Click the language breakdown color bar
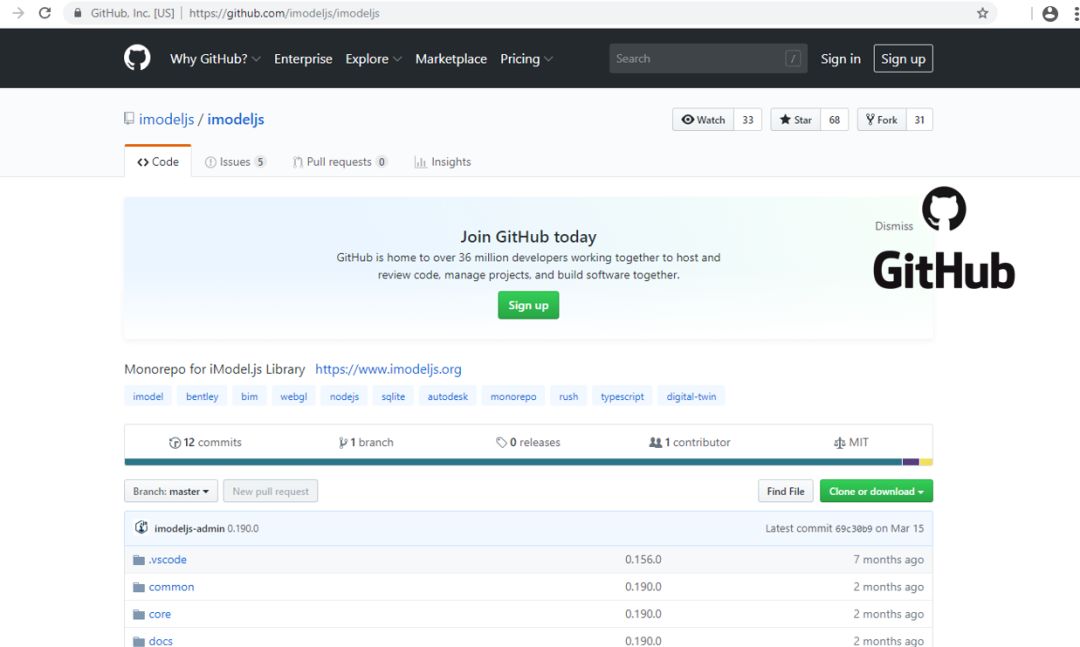This screenshot has height=647, width=1080. click(528, 462)
